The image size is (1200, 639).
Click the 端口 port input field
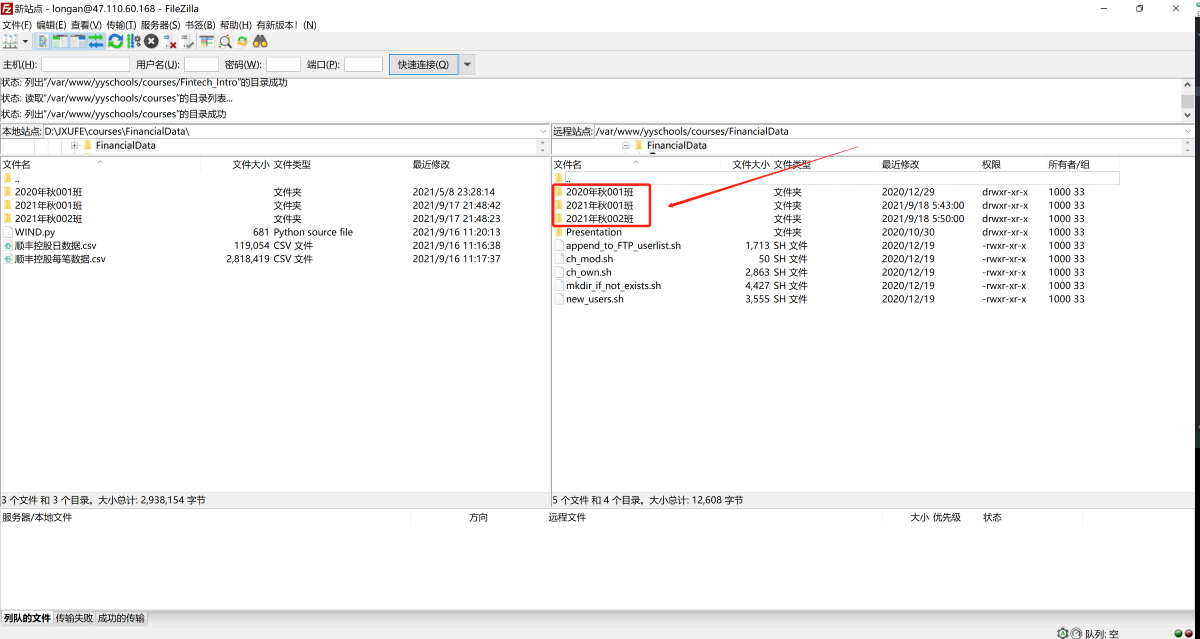coord(363,64)
